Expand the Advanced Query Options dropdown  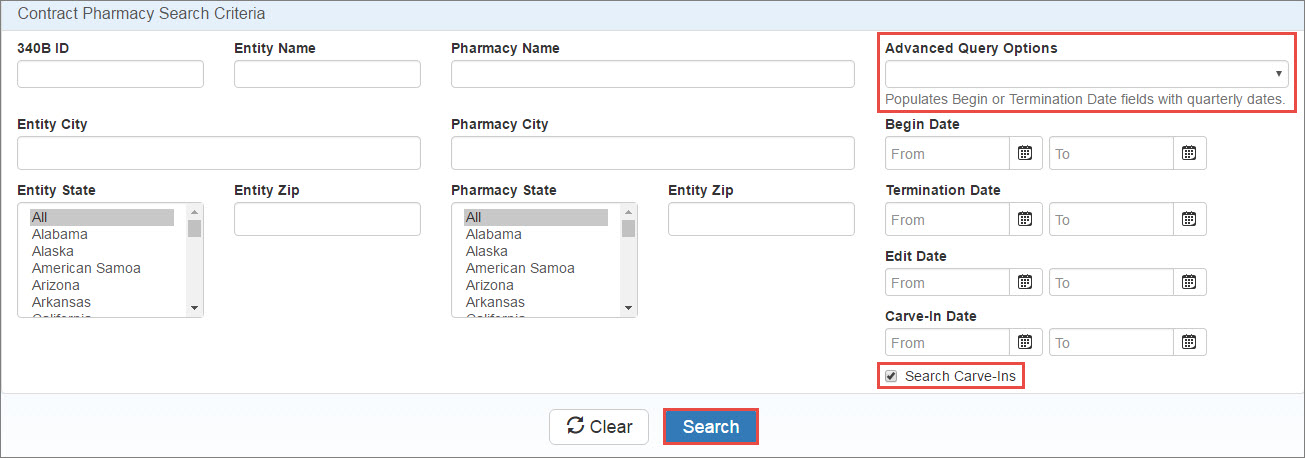[1086, 74]
